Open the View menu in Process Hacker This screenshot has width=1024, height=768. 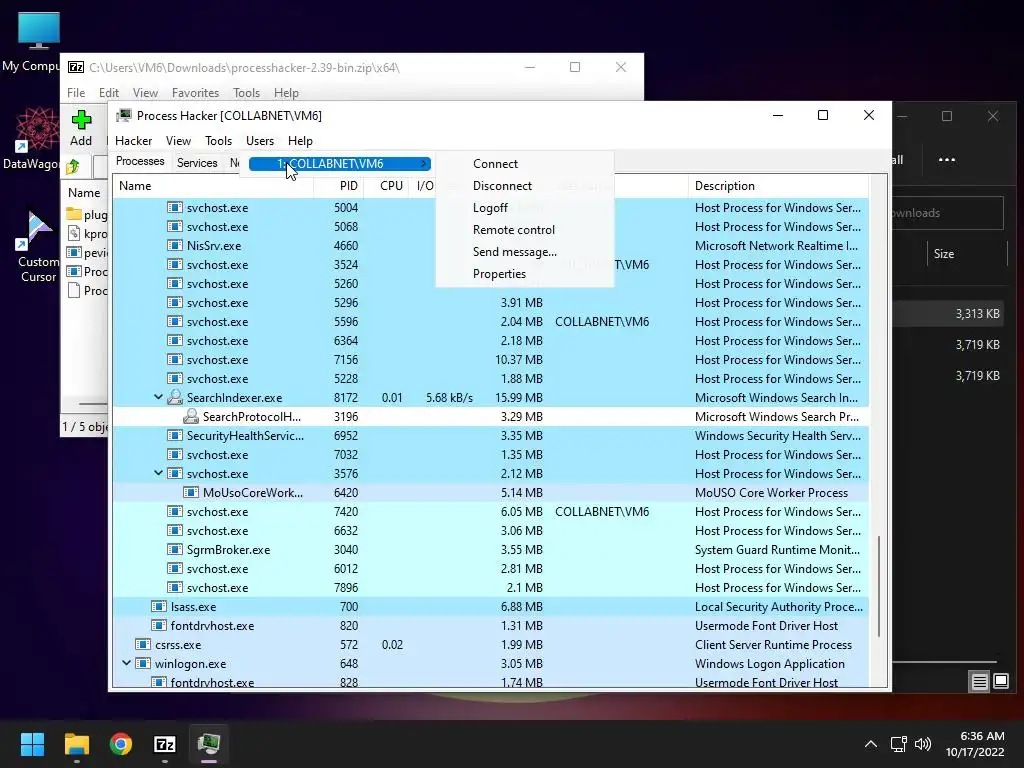tap(178, 141)
